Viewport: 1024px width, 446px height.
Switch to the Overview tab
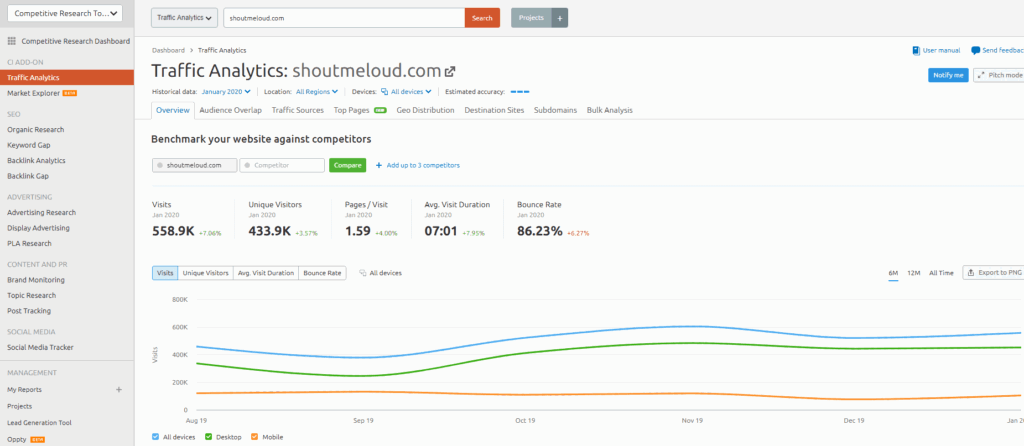tap(173, 110)
